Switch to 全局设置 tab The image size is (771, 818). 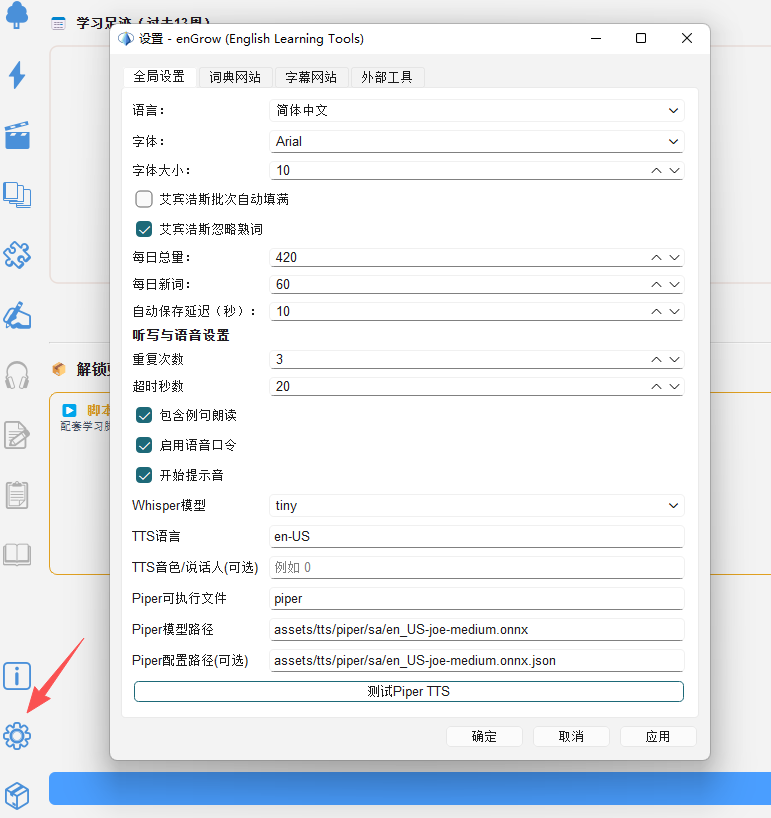click(x=160, y=77)
